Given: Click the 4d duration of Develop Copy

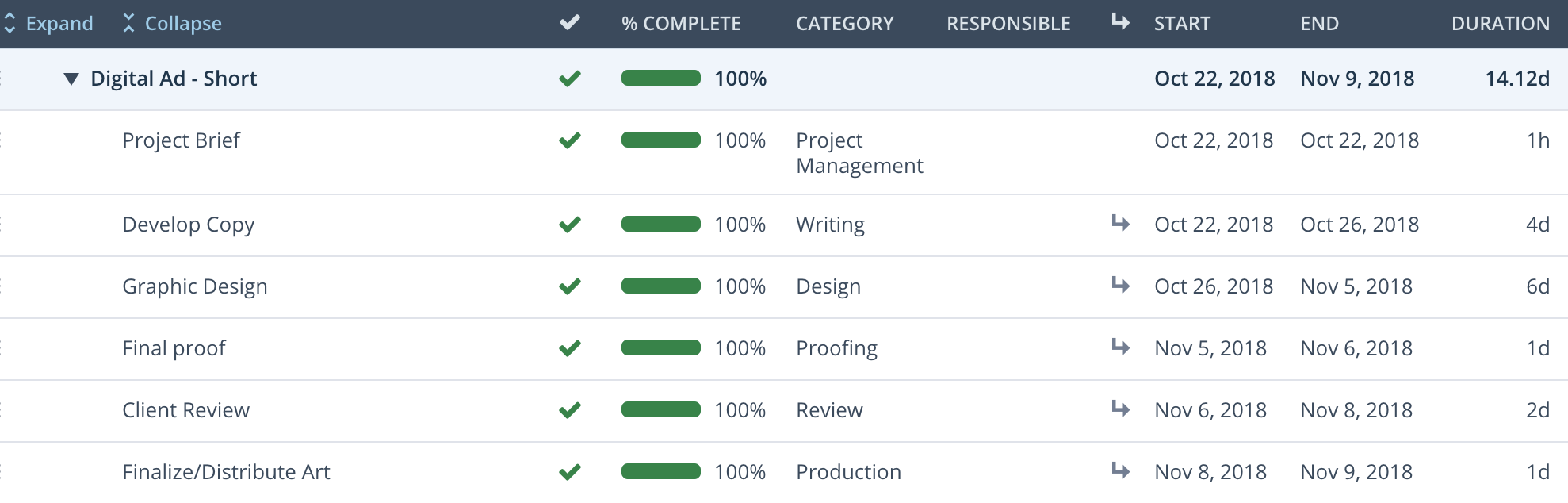Looking at the screenshot, I should (x=1538, y=225).
